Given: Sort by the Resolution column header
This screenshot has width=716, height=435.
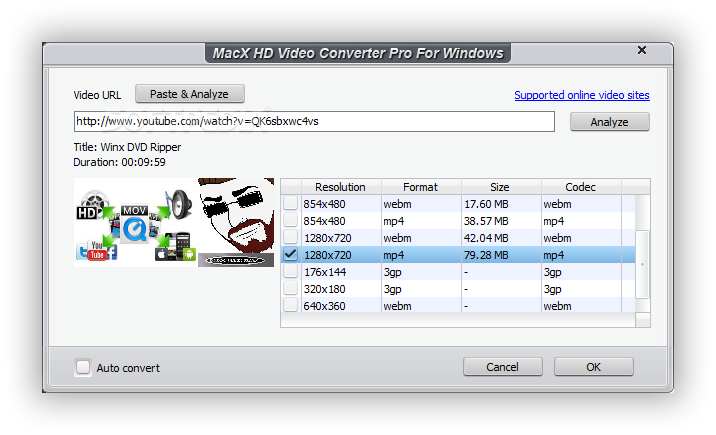Looking at the screenshot, I should click(341, 187).
